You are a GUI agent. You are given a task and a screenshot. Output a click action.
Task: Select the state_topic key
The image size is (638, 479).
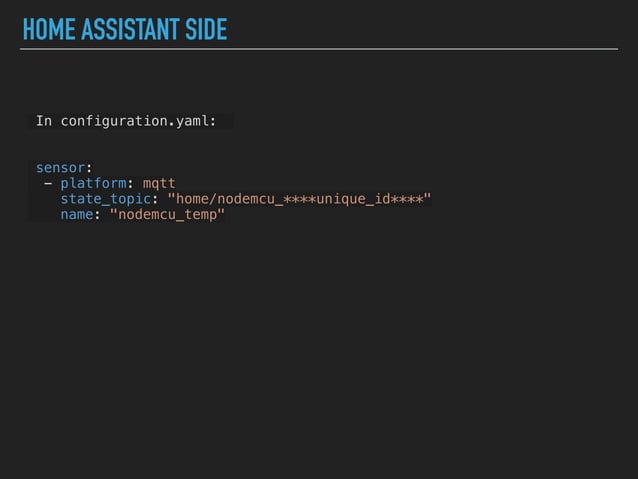pos(105,199)
